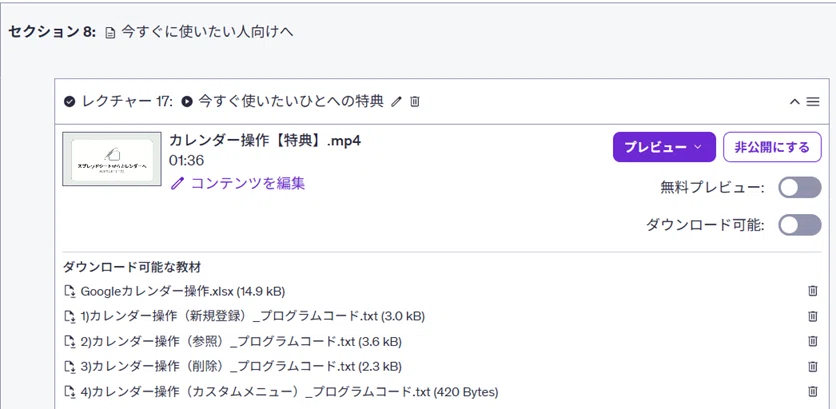Click the section 8 document icon
836x409 pixels.
tap(110, 33)
